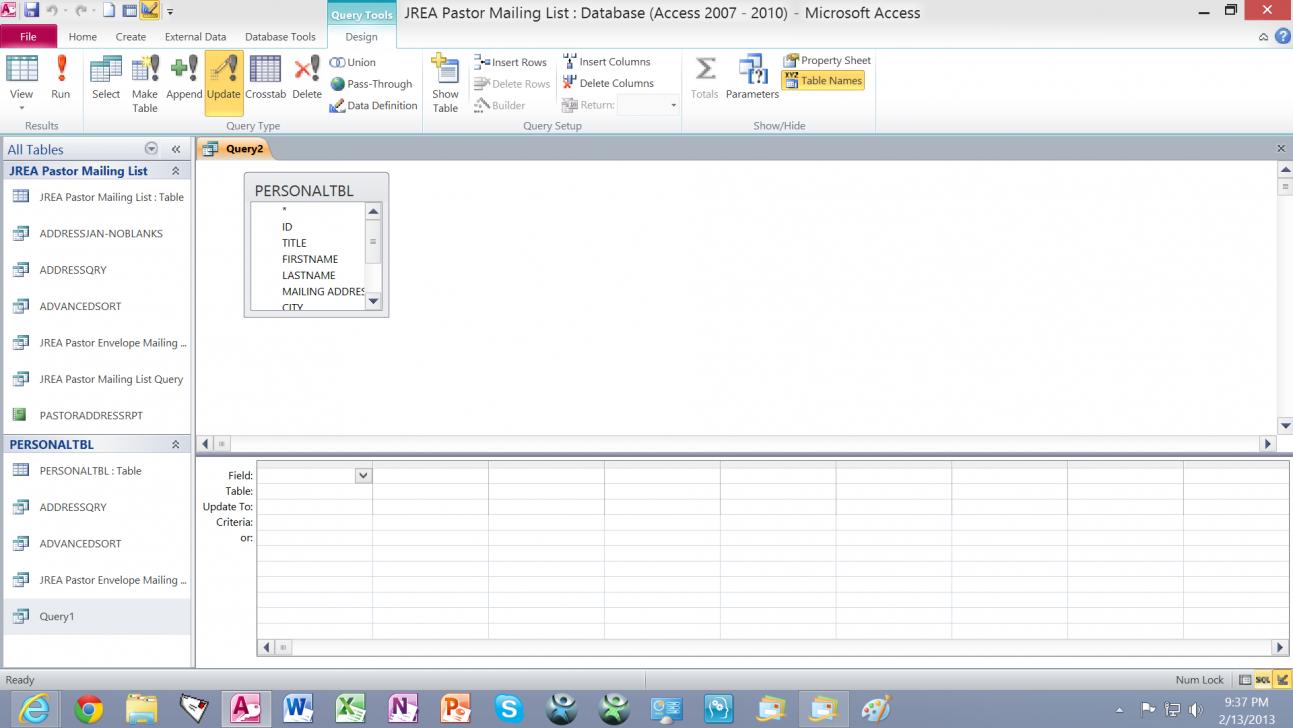Toggle the Table Names row display
The width and height of the screenshot is (1293, 728).
tap(823, 81)
